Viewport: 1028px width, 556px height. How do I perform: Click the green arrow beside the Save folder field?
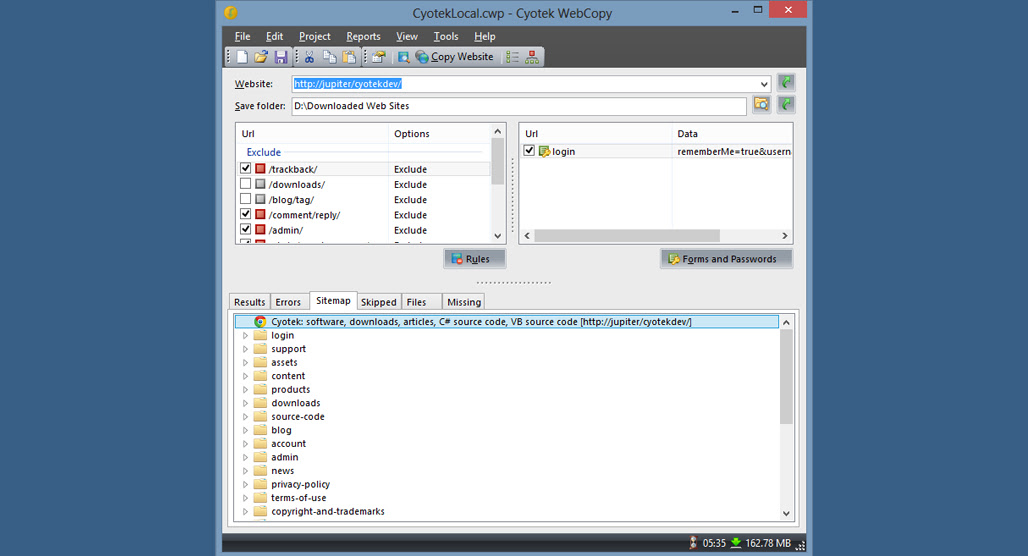click(786, 104)
